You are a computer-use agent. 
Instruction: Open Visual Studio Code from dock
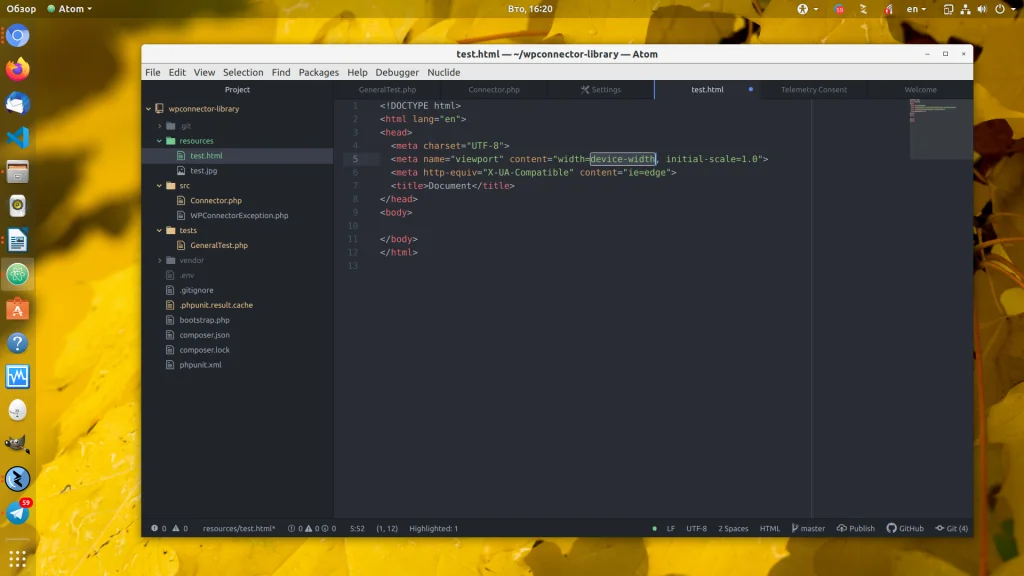click(x=17, y=138)
